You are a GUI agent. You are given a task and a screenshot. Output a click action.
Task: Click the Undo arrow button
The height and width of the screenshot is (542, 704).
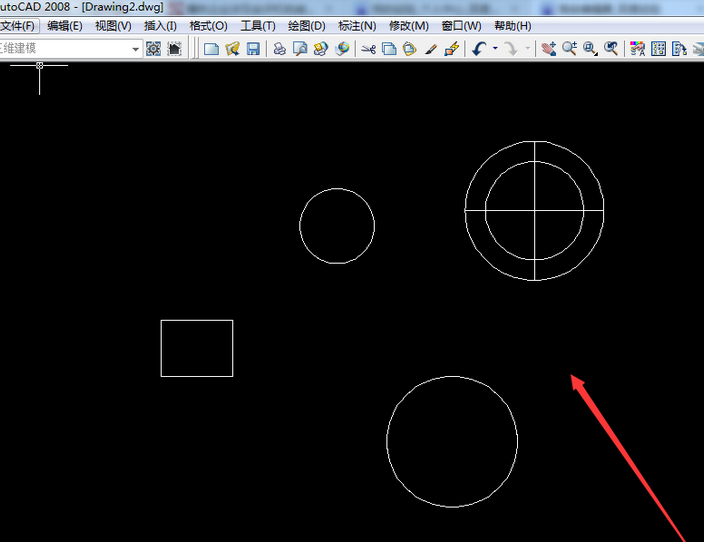[478, 48]
